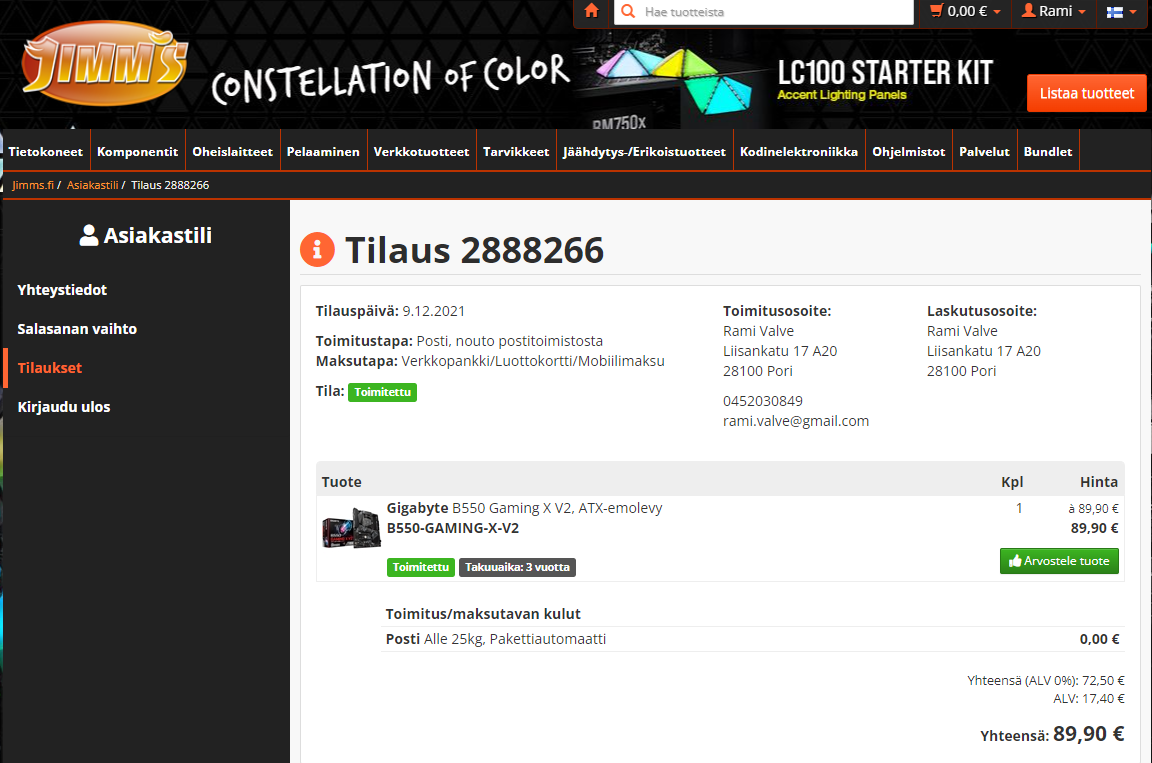Open the Pelaaminen menu
1152x763 pixels.
coord(323,151)
